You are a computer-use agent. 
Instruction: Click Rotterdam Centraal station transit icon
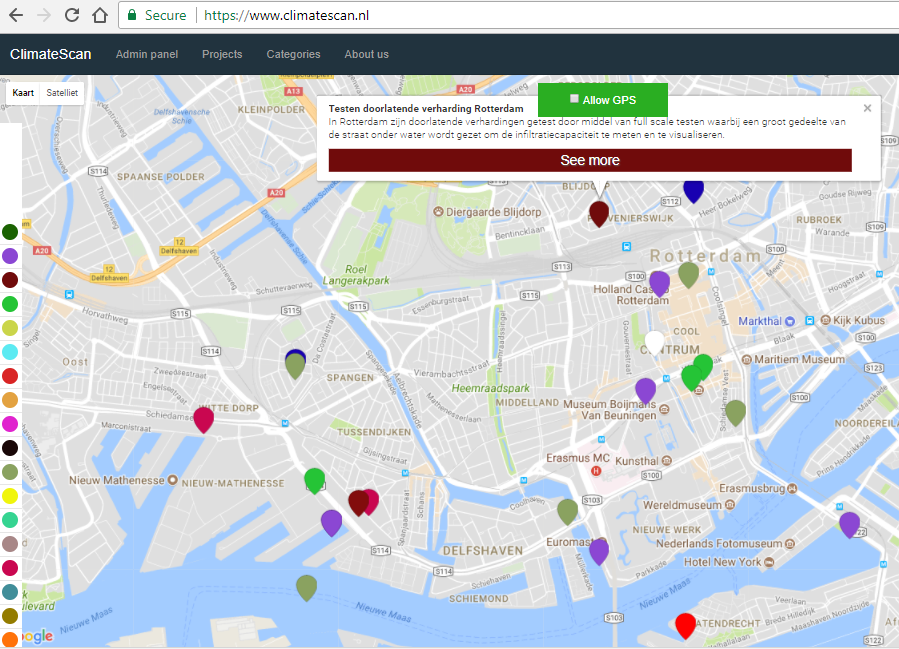pyautogui.click(x=627, y=247)
